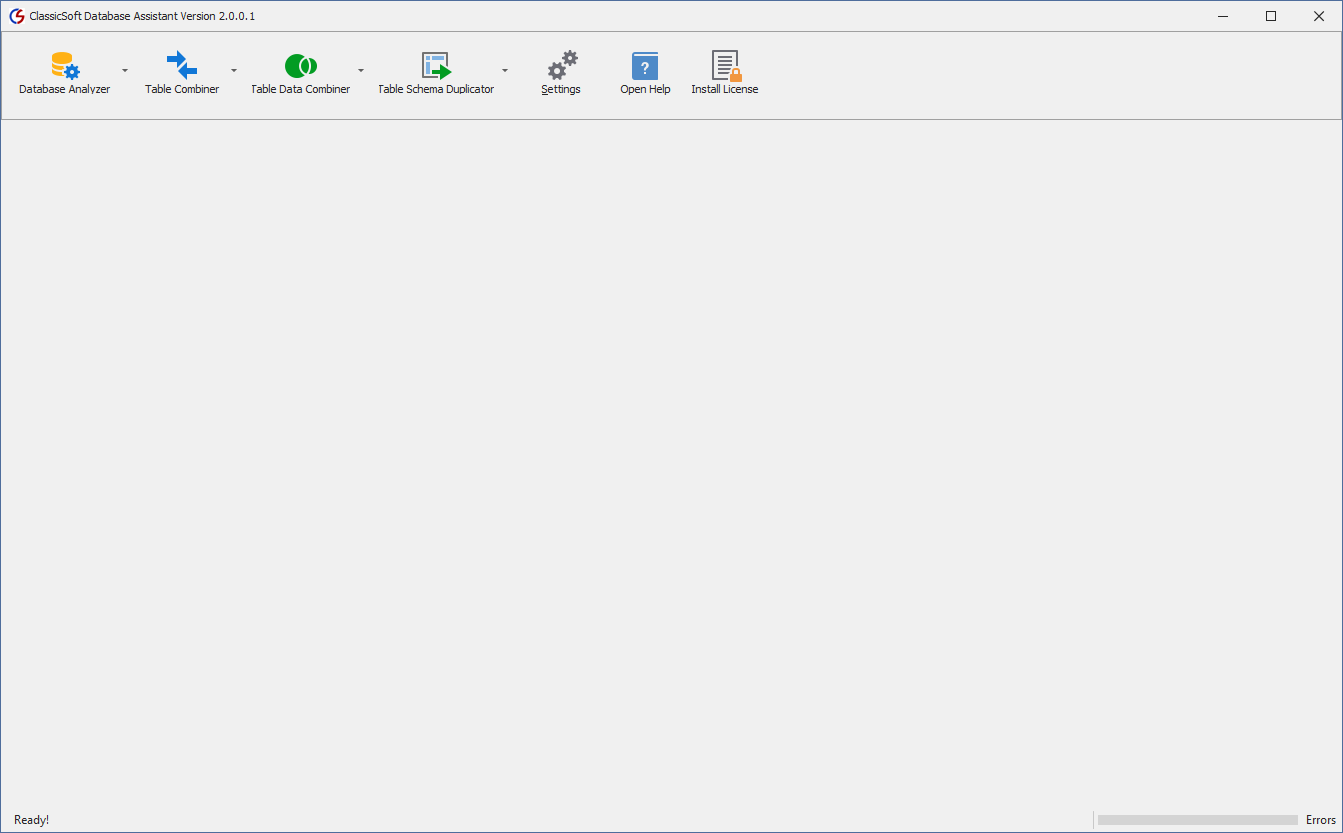Open the Table Schema Duplicator dropdown arrow

pos(505,71)
